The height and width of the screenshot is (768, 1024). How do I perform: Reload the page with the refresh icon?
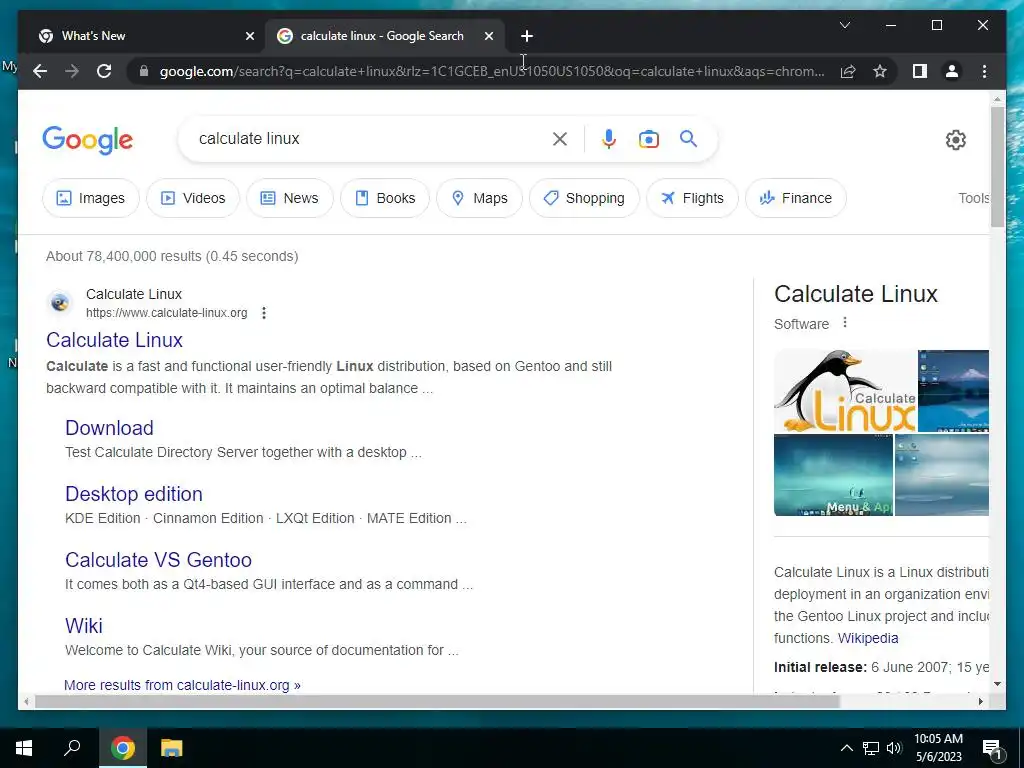(x=104, y=71)
